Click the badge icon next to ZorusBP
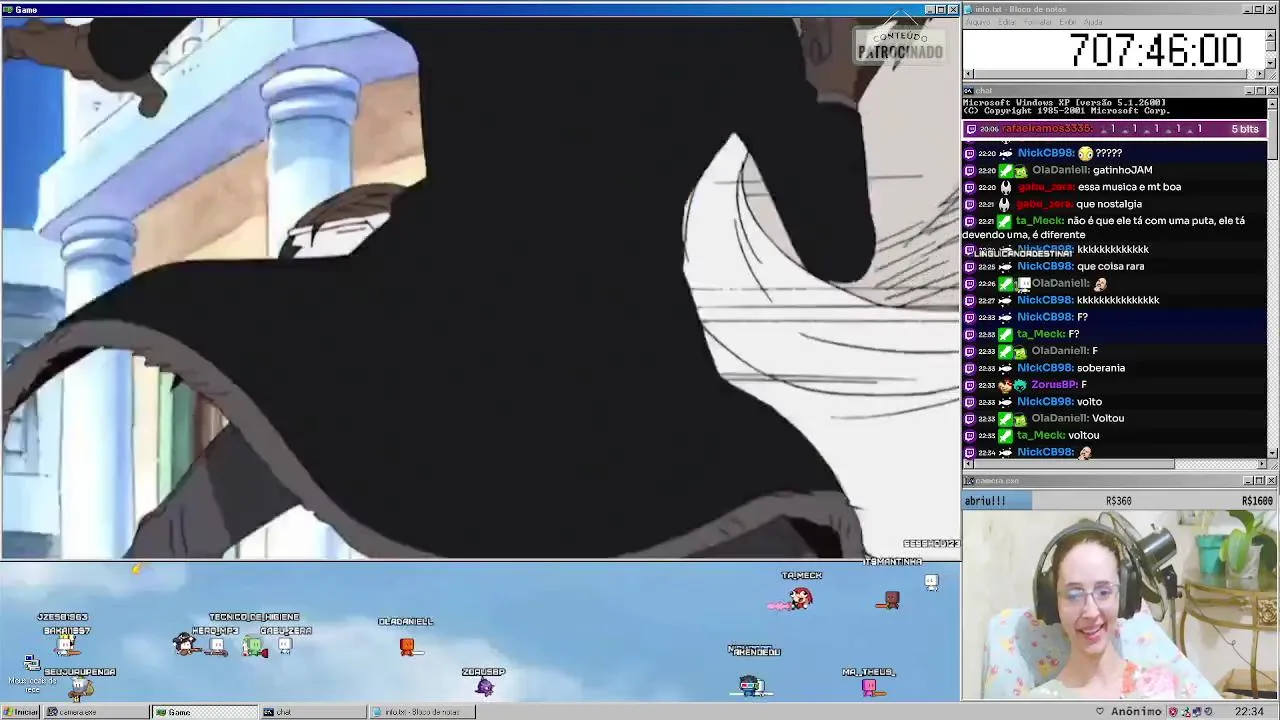 point(1020,385)
